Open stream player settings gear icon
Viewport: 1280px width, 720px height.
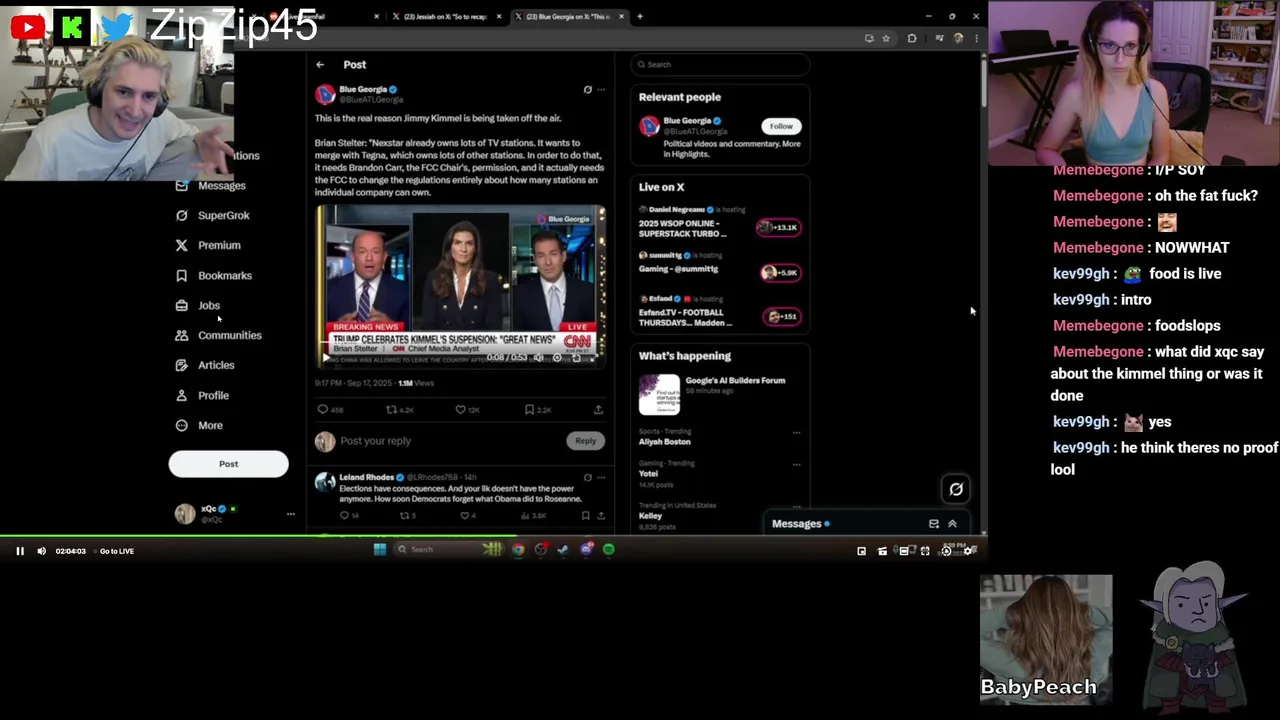(x=969, y=551)
